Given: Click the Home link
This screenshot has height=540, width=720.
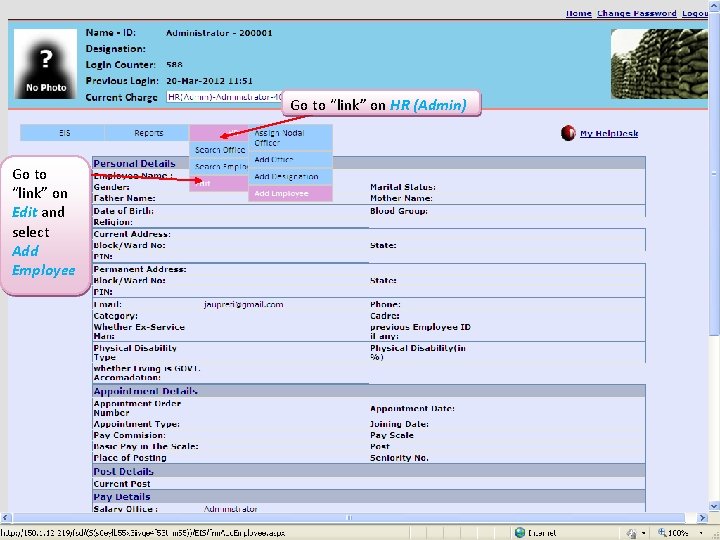Looking at the screenshot, I should 579,13.
